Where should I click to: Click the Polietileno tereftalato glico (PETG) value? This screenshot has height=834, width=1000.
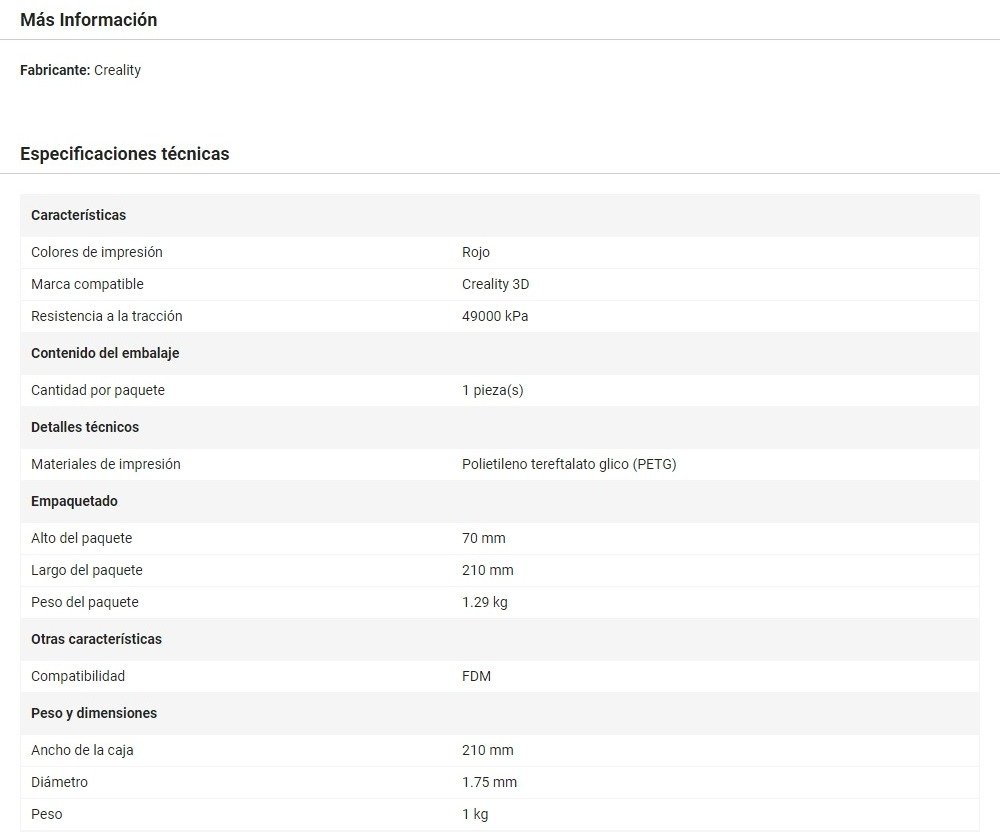point(569,464)
